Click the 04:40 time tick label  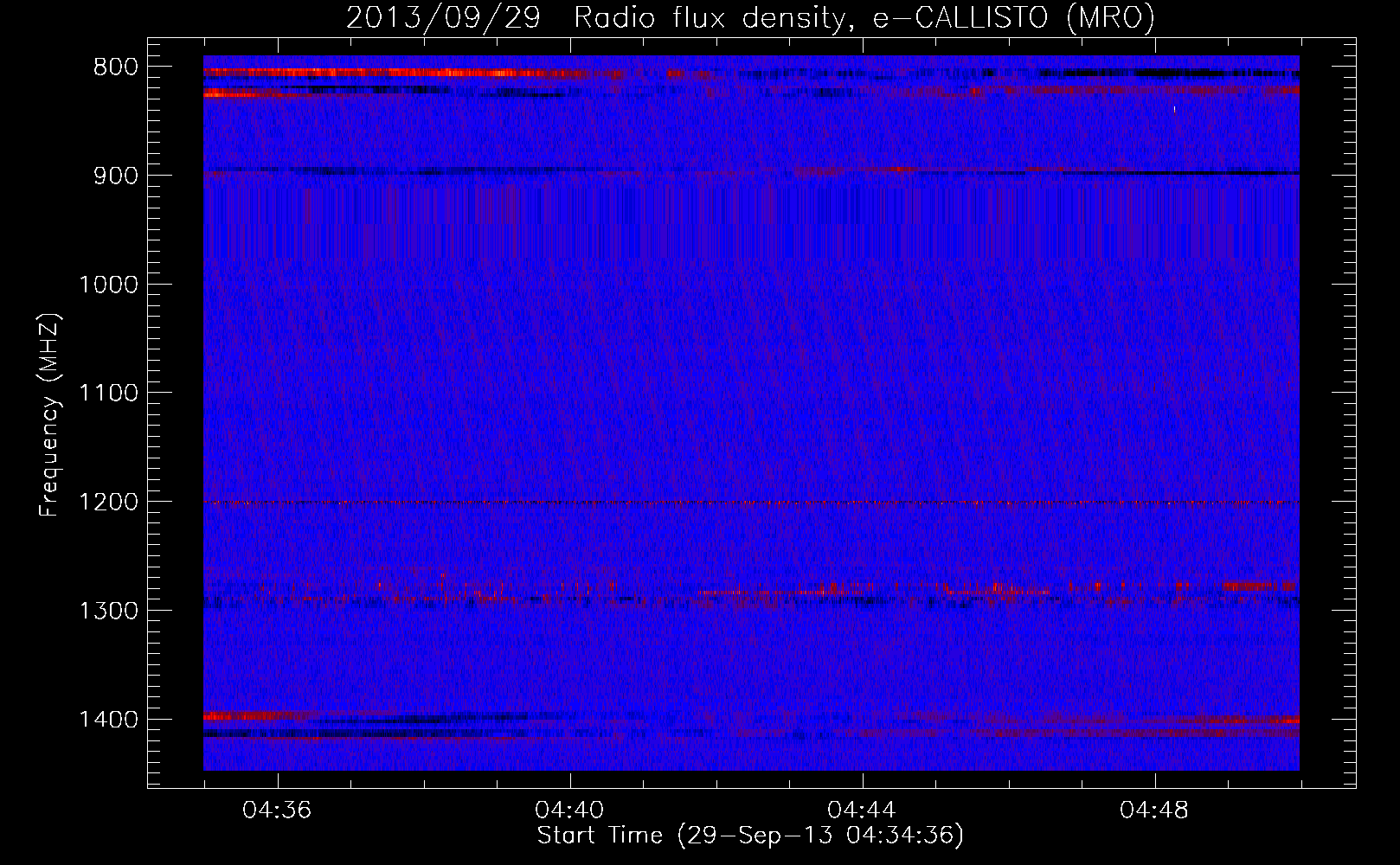(x=569, y=810)
